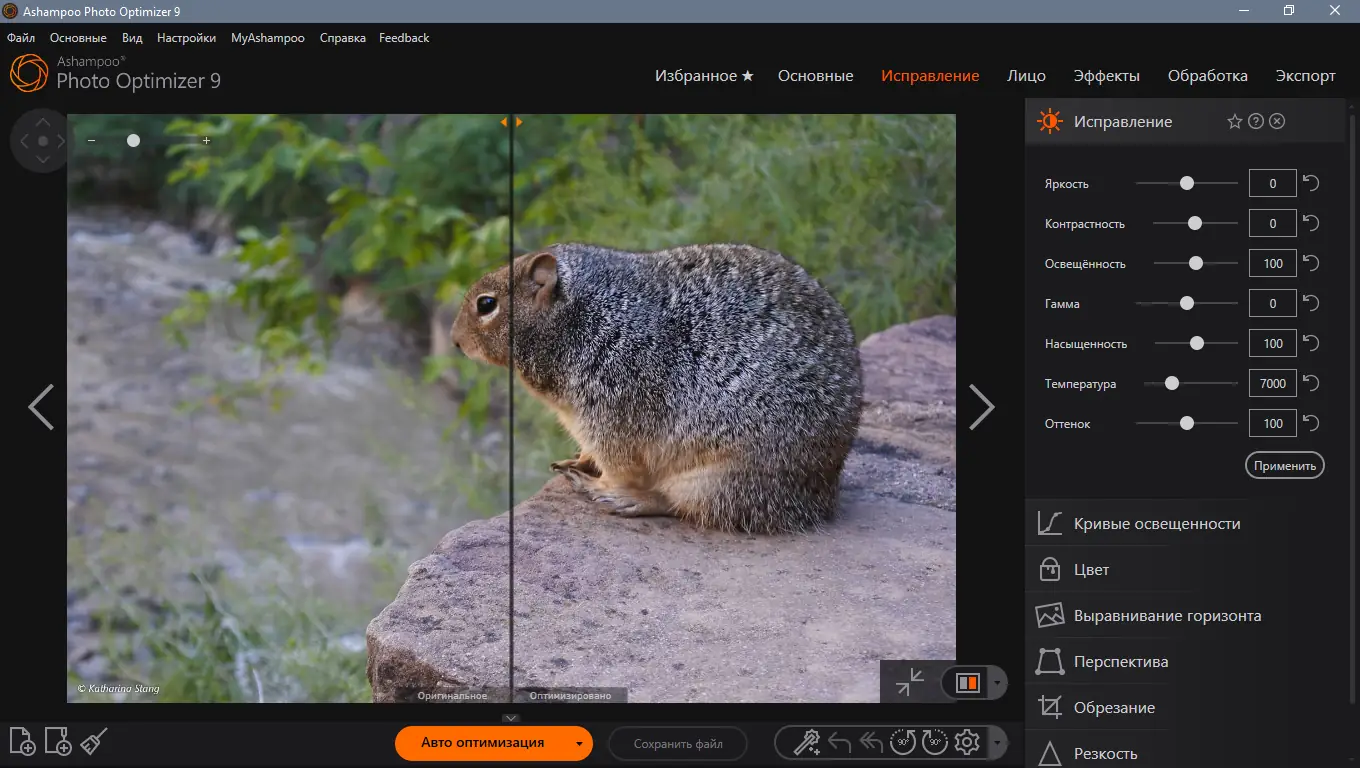The image size is (1360, 768).
Task: Expand the bottom panel chevron below image
Action: pos(511,718)
